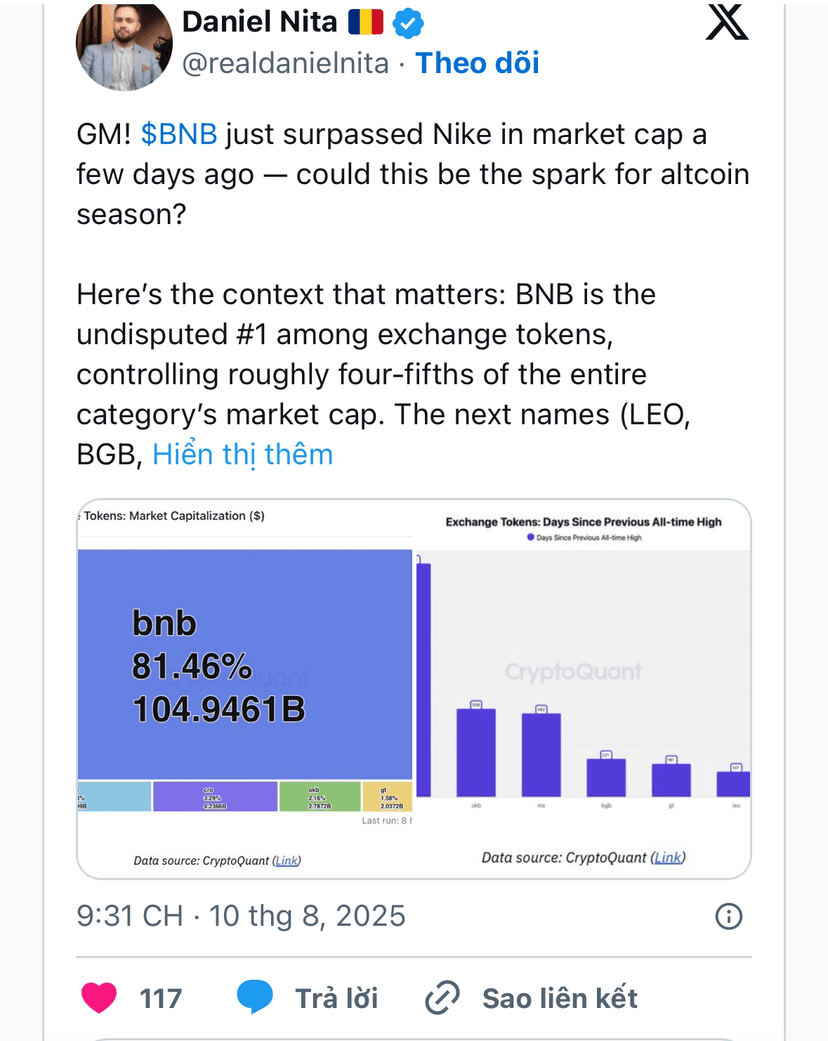Open the @realdanielnita handle
Screen dimensions: 828x1041
[x=286, y=64]
